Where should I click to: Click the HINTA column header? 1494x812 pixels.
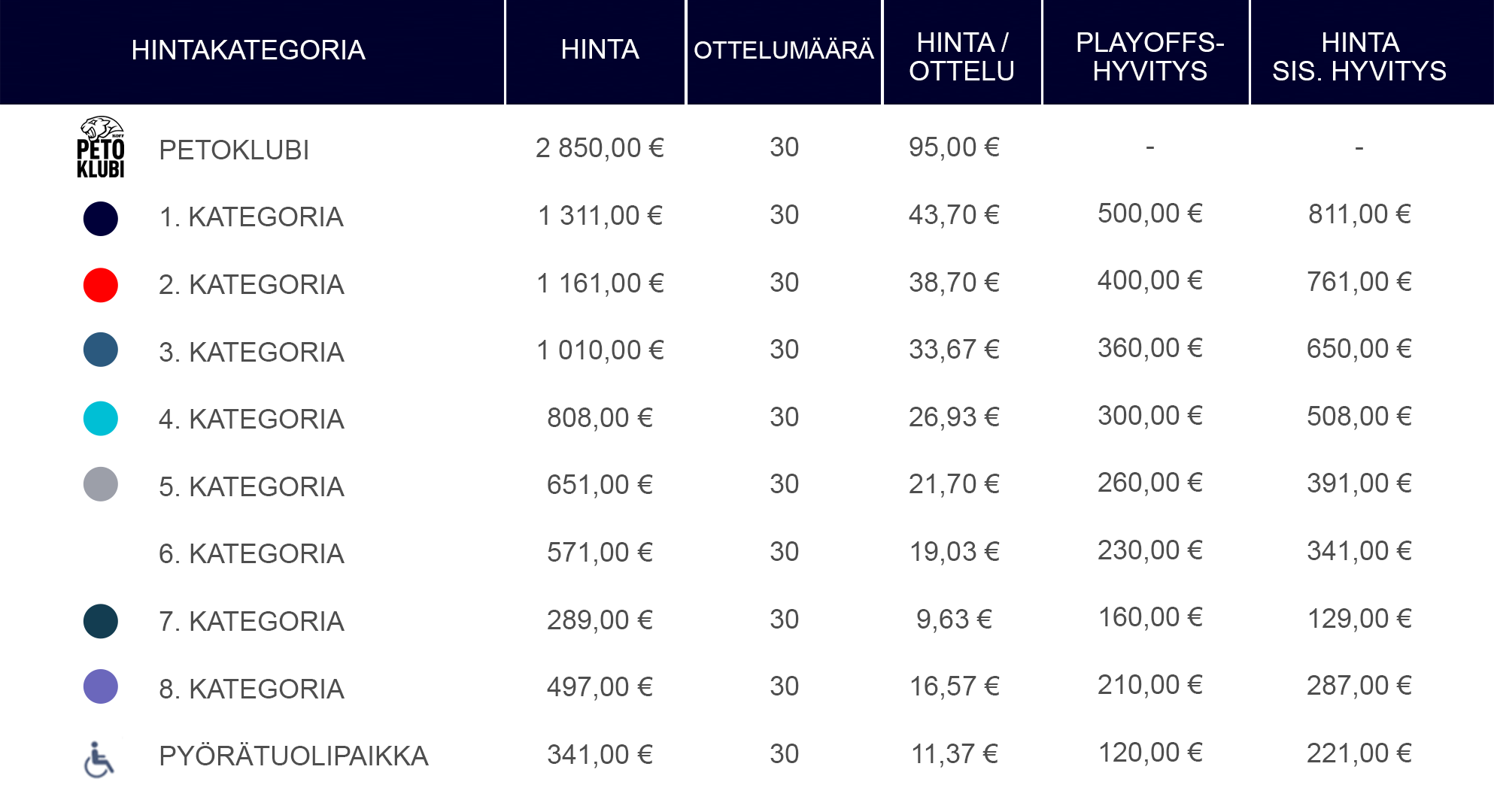[x=600, y=50]
